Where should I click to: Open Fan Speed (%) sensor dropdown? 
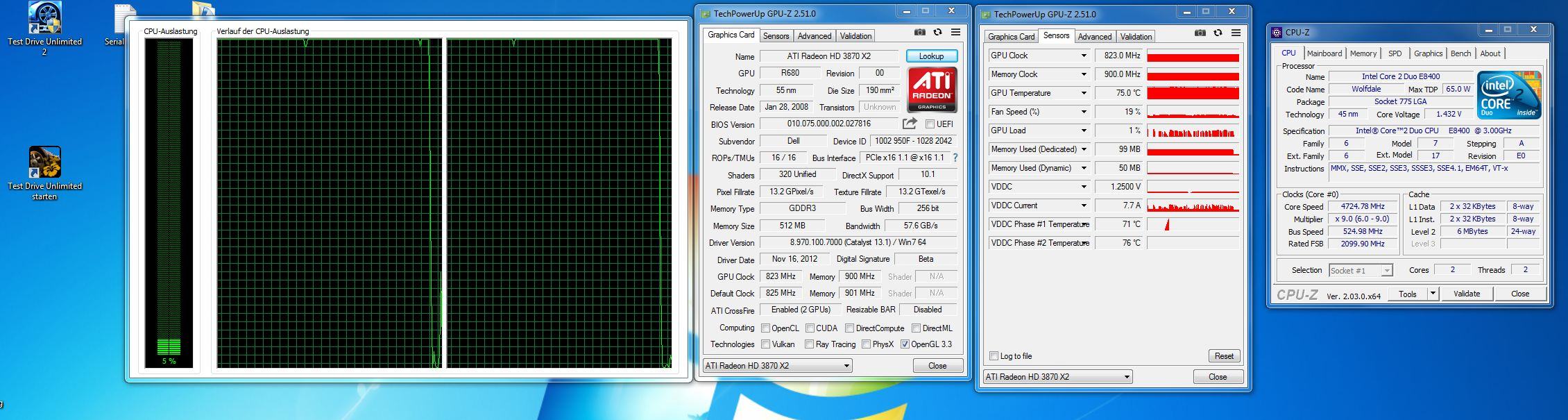pyautogui.click(x=1084, y=112)
